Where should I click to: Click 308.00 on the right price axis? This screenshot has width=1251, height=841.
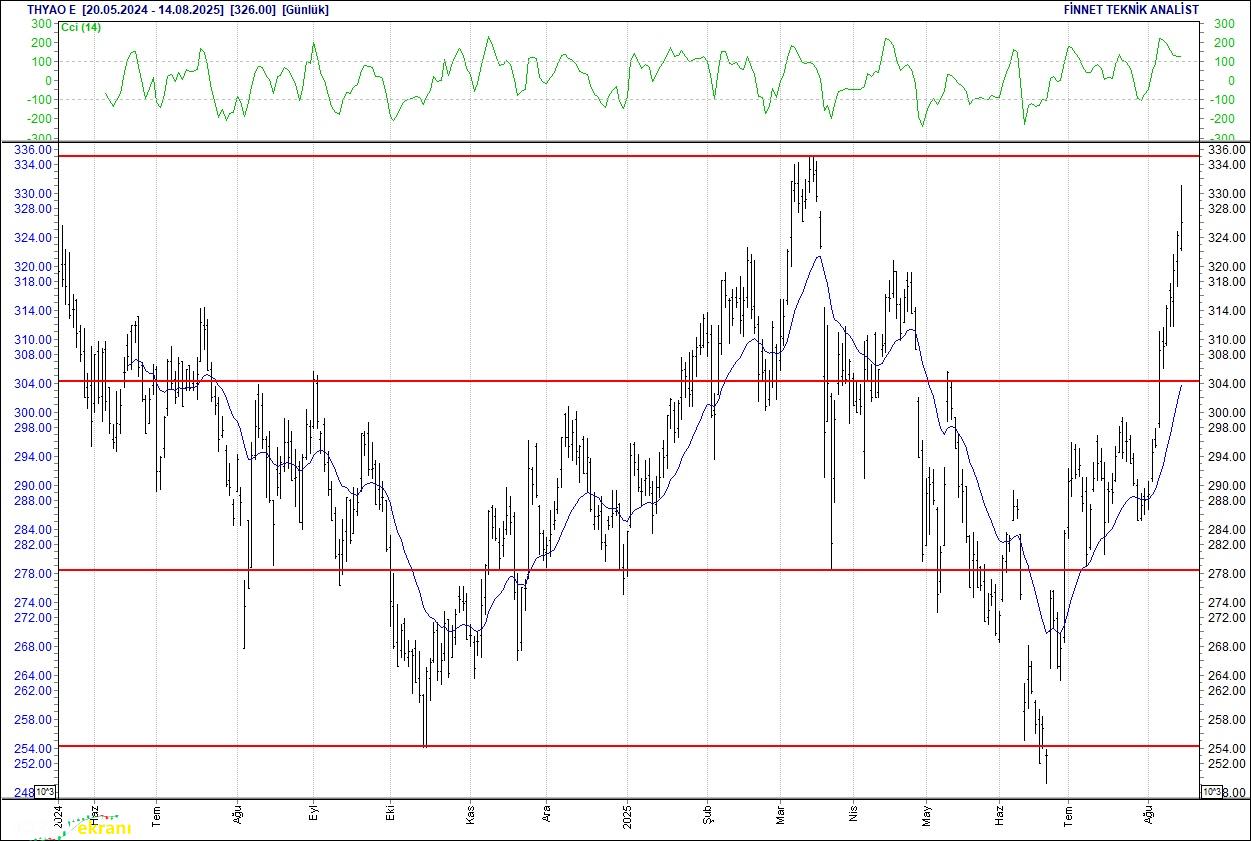click(x=1227, y=355)
